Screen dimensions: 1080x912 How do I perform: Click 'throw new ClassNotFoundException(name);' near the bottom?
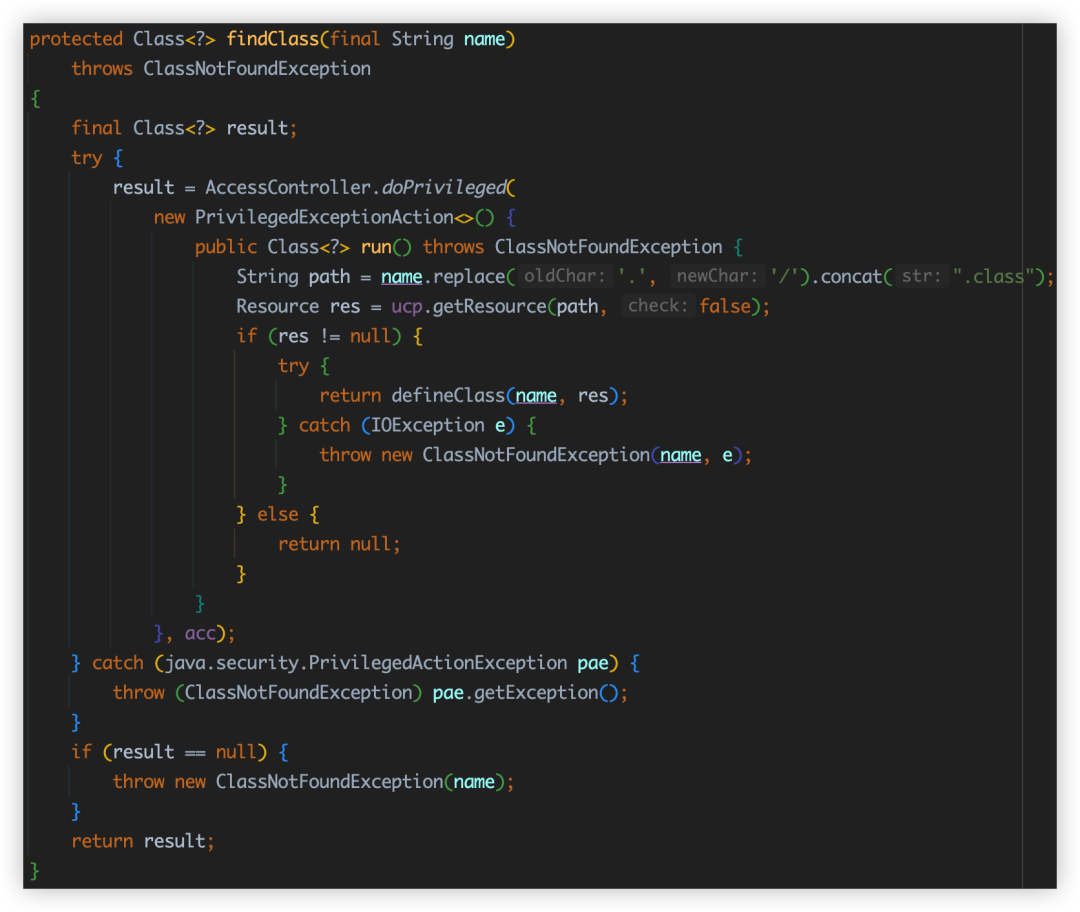pyautogui.click(x=313, y=781)
